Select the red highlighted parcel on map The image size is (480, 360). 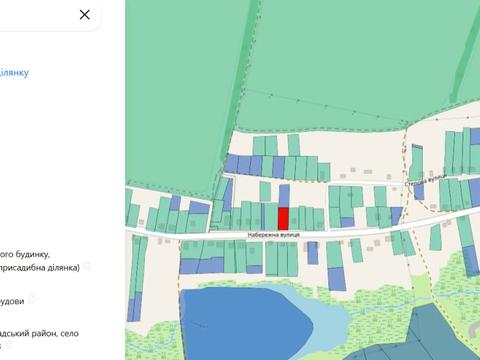[x=283, y=219]
